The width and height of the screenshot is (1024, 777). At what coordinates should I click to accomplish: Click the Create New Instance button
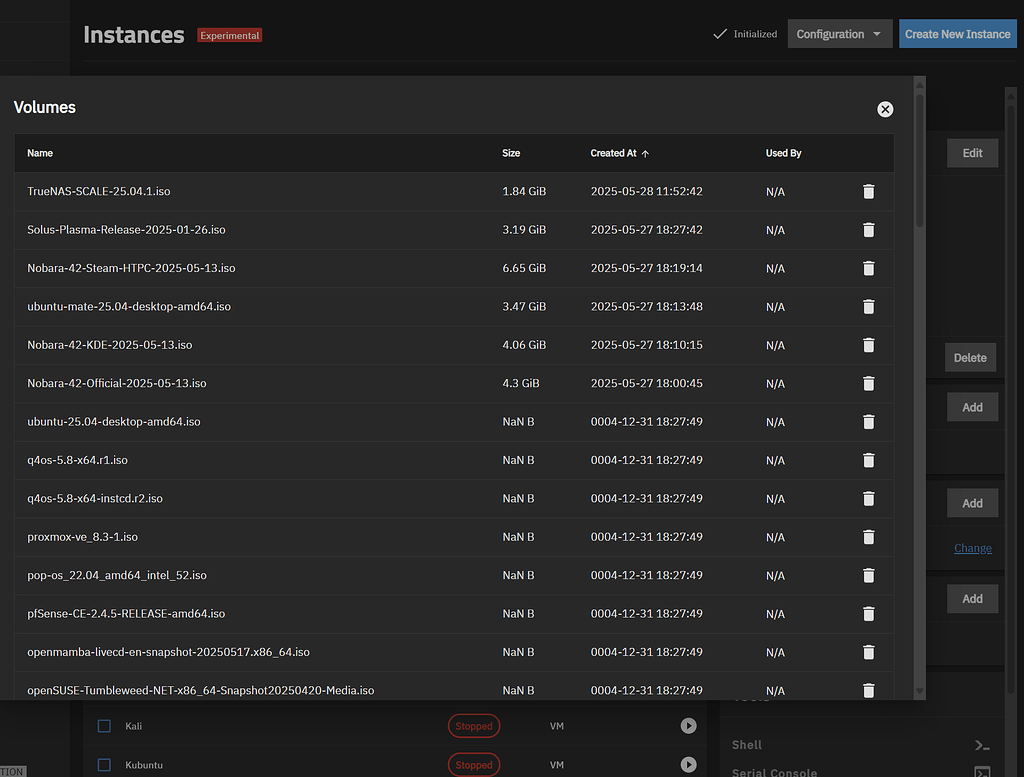point(957,33)
